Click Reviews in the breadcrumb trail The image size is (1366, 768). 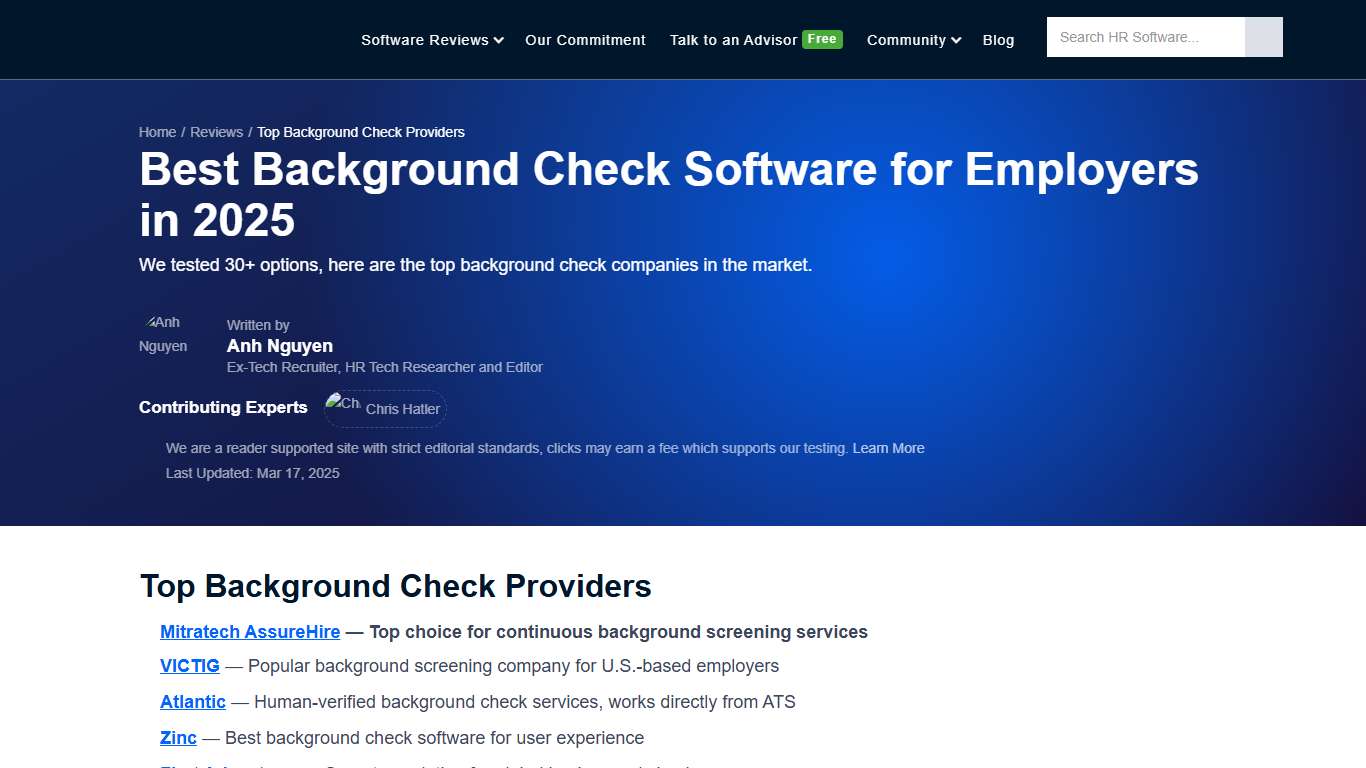pyautogui.click(x=216, y=131)
